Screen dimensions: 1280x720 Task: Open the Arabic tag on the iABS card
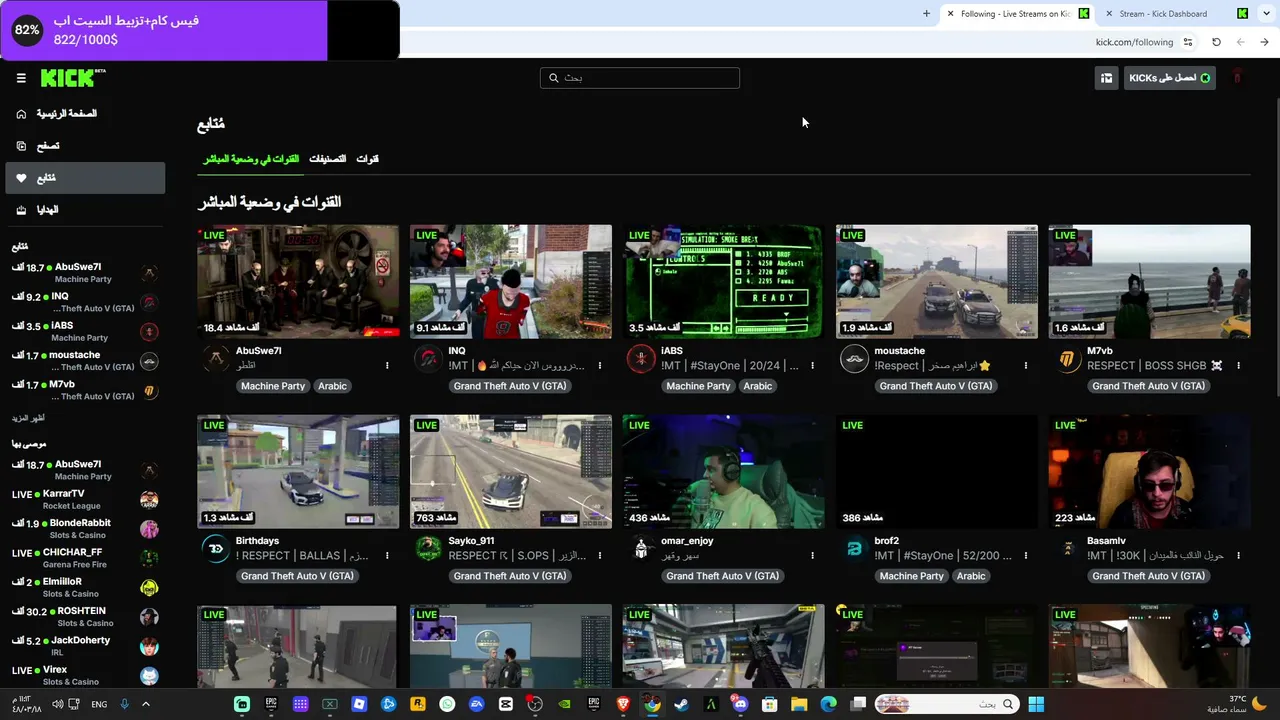pos(758,386)
